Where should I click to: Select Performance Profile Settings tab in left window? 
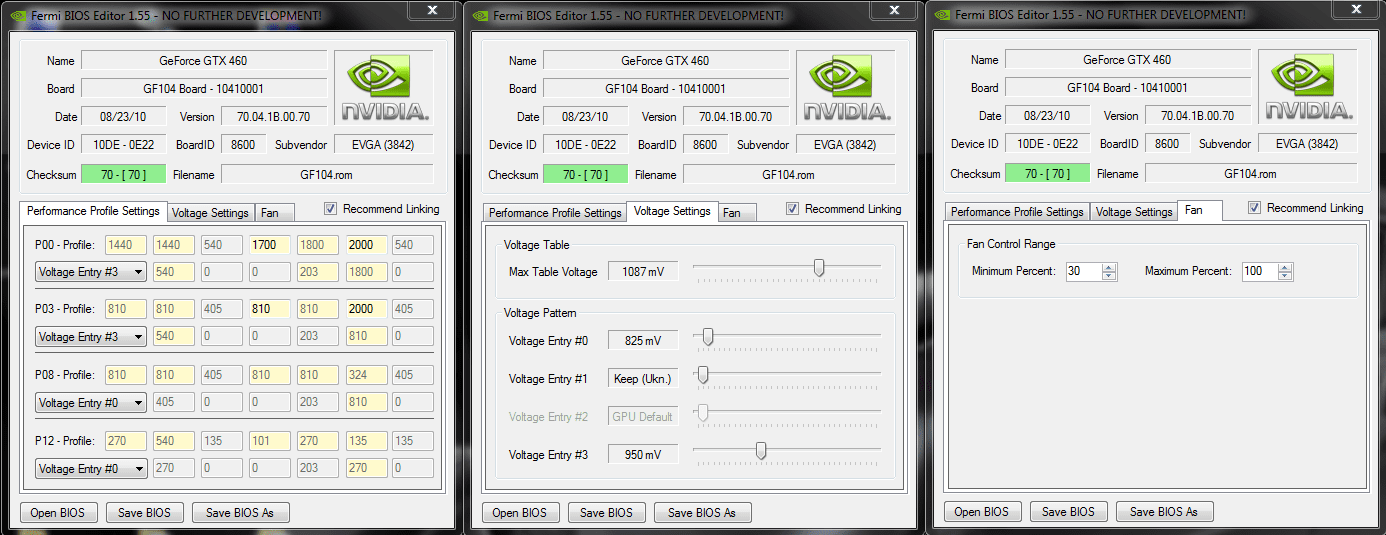(93, 211)
